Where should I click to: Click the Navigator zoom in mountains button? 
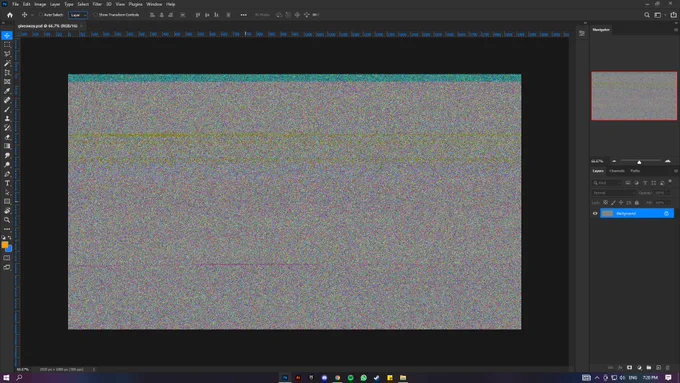pos(668,161)
